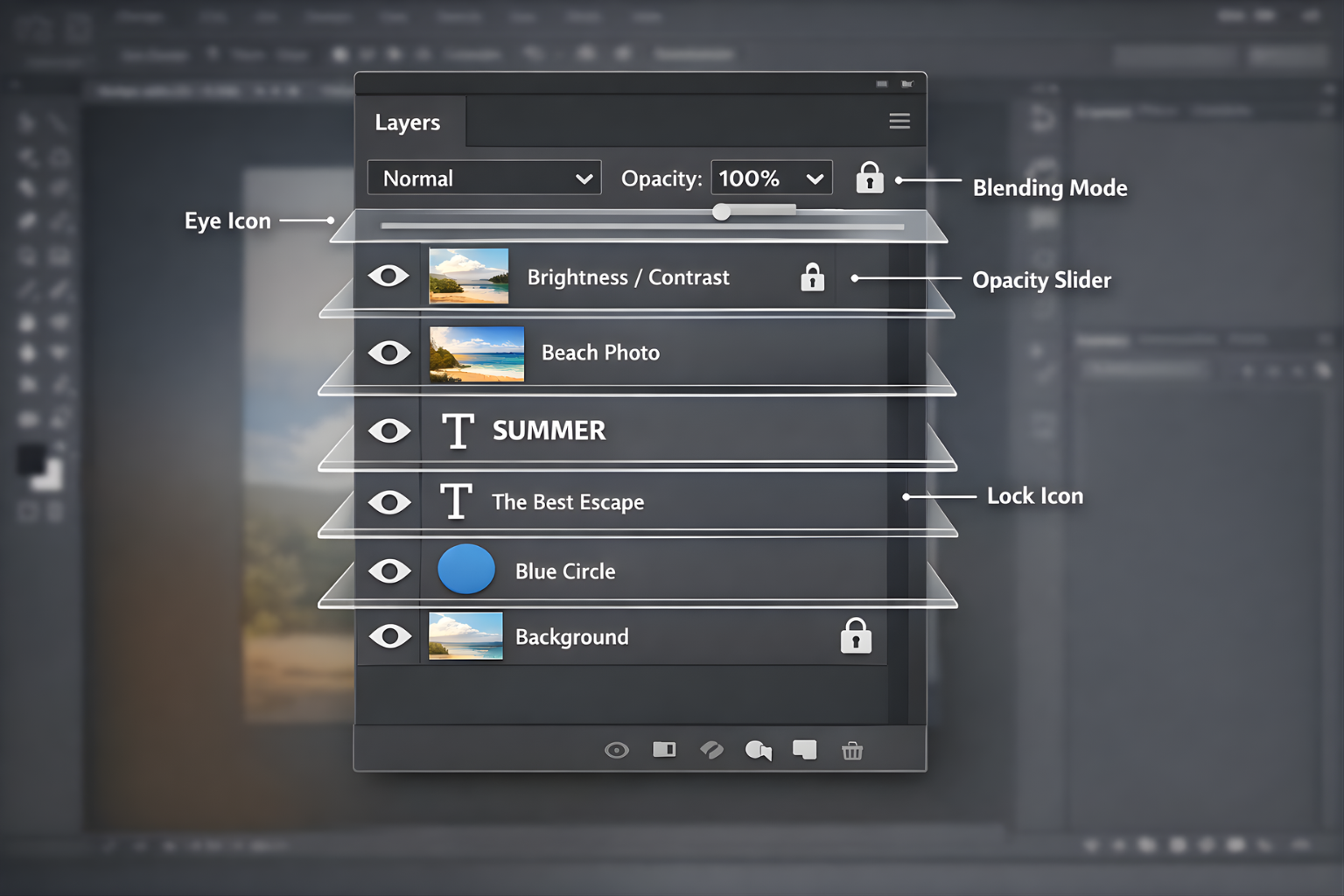Viewport: 1344px width, 896px height.
Task: Click the clipping shape icon in bottom toolbar
Action: (x=711, y=751)
